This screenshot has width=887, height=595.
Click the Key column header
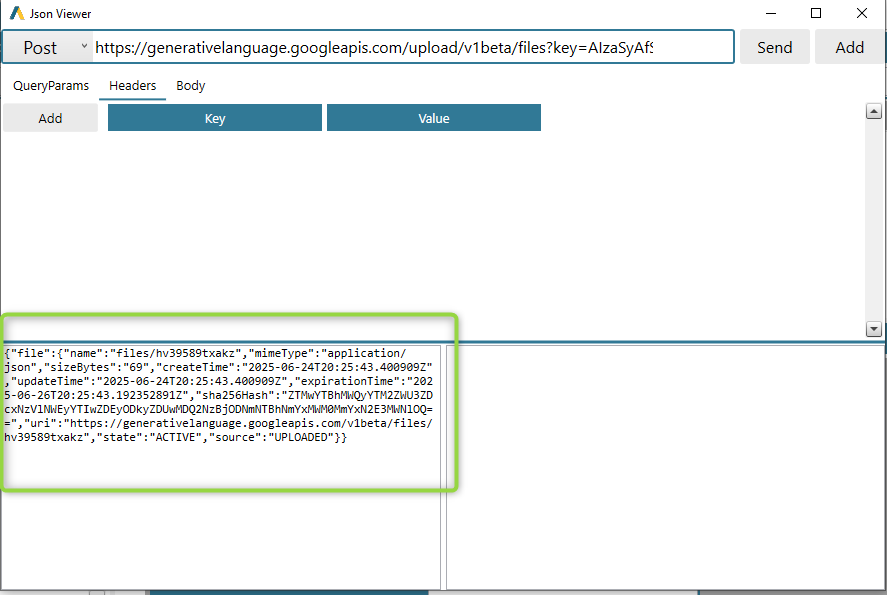click(215, 118)
